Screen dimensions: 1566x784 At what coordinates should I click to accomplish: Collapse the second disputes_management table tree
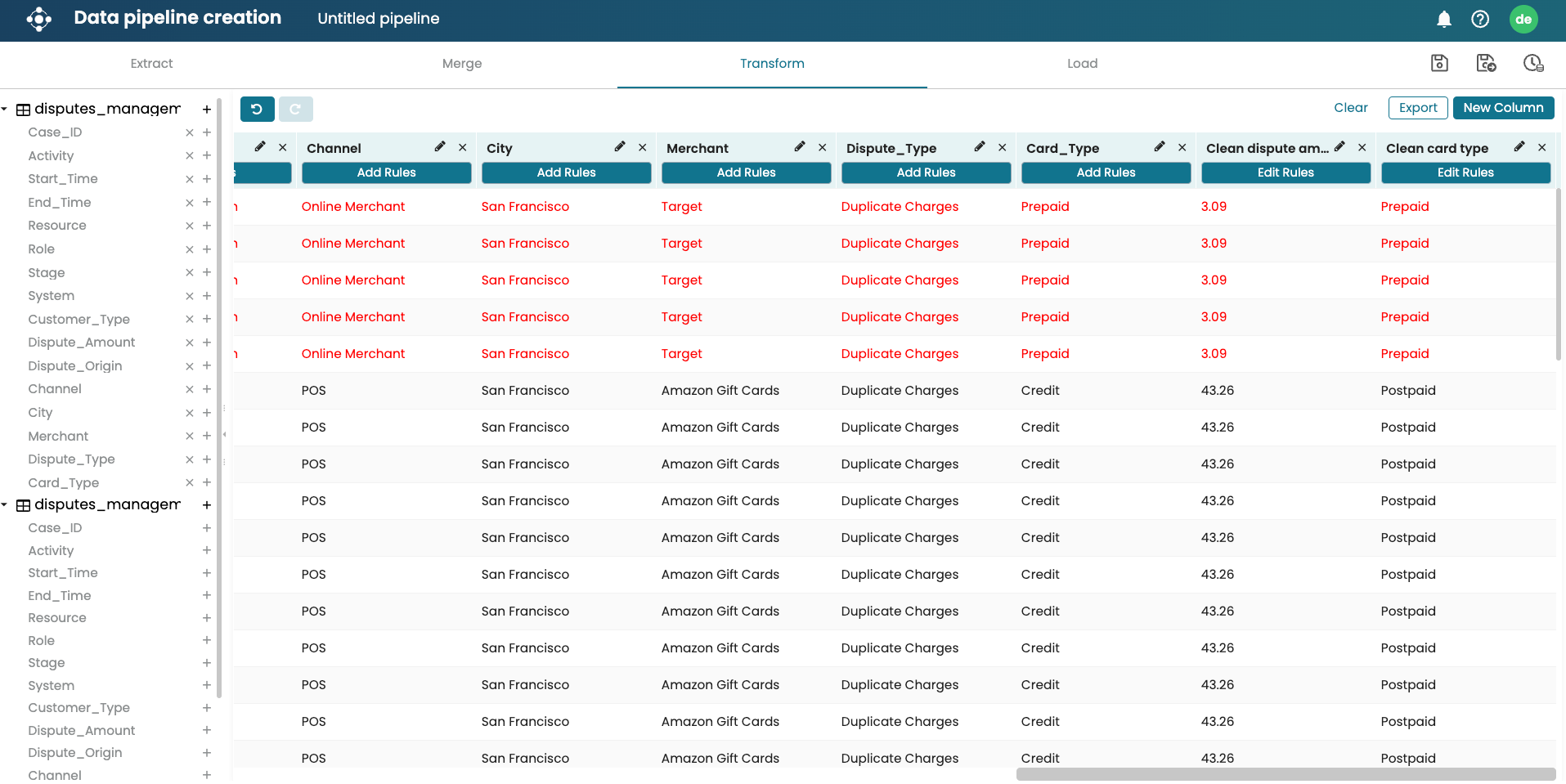point(5,504)
